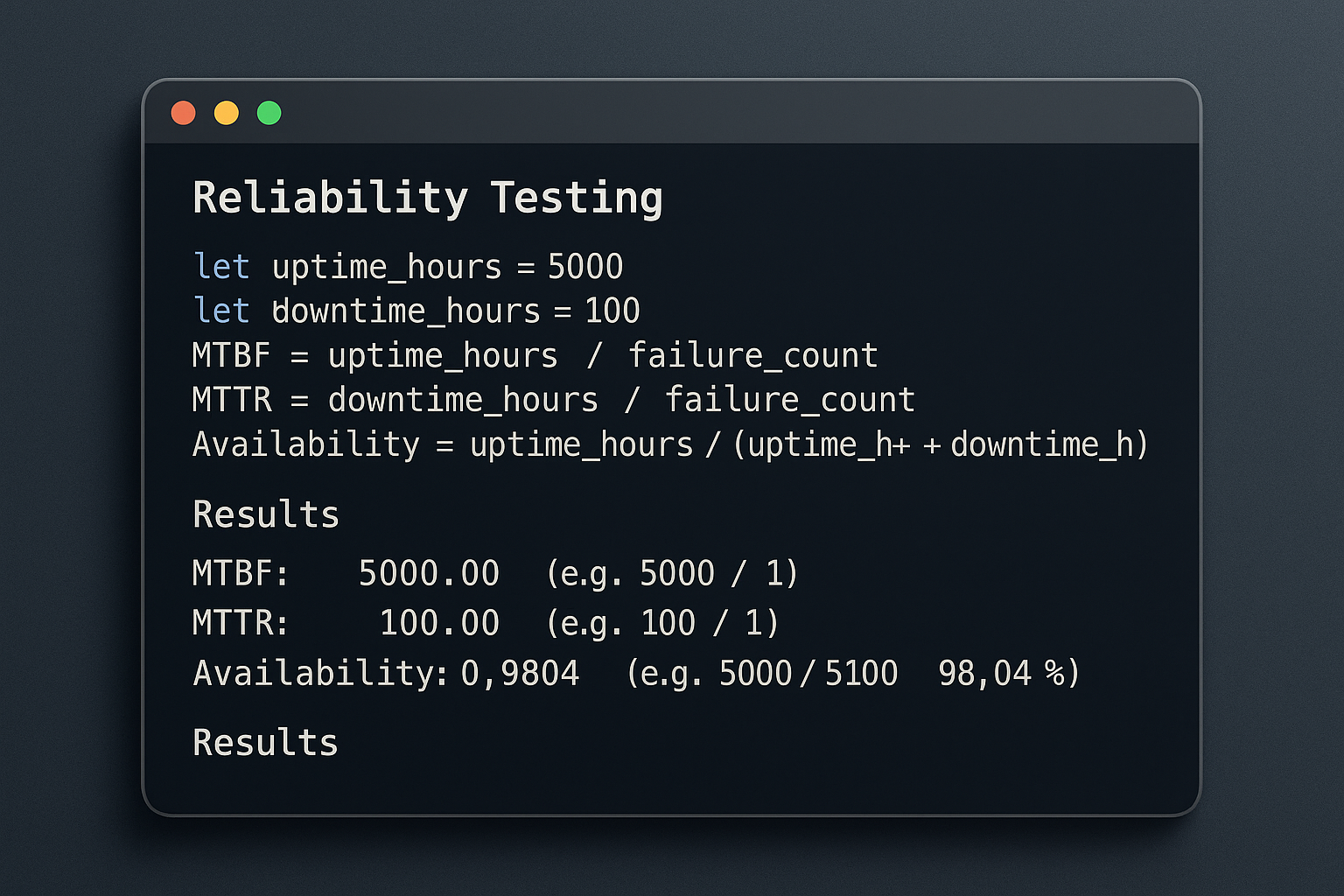The height and width of the screenshot is (896, 1344).
Task: Click the green maximize window button
Action: (269, 113)
